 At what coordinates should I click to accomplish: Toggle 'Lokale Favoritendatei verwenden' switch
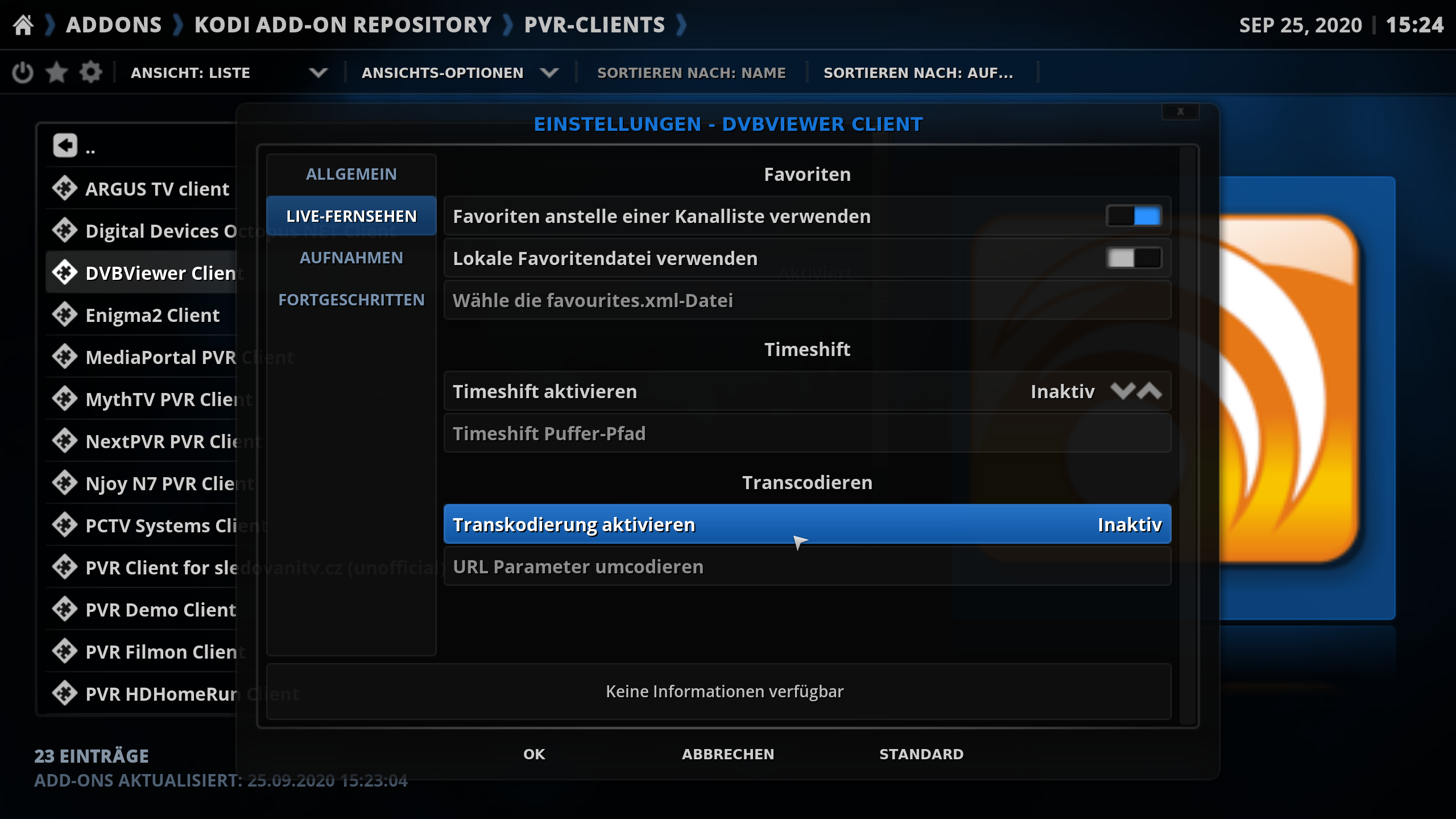coord(1134,258)
